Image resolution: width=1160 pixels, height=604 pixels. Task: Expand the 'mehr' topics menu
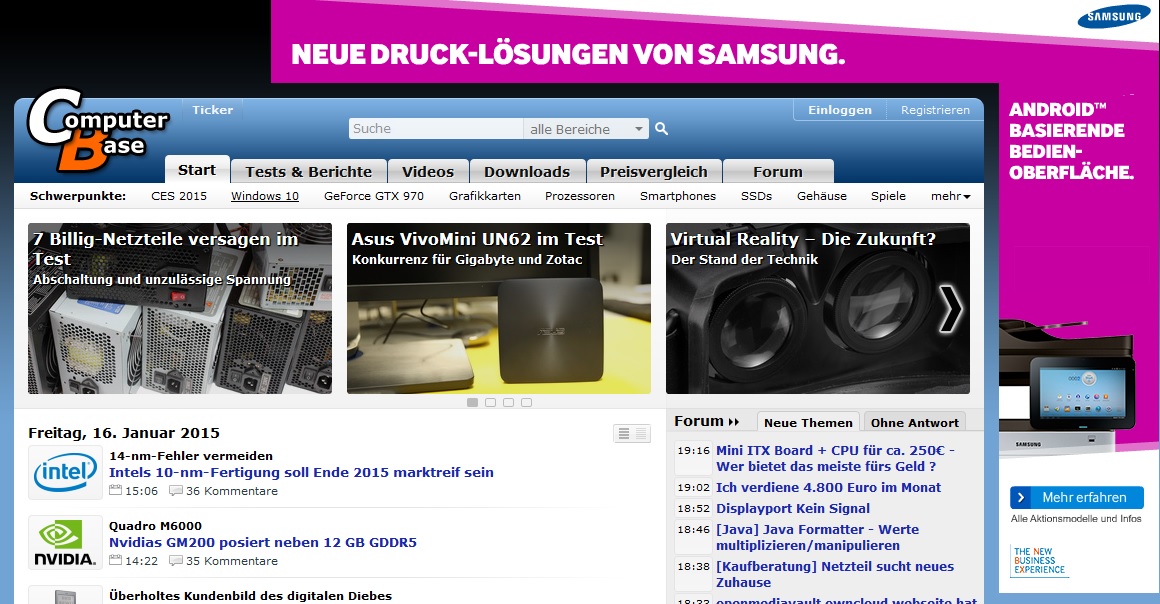tap(951, 196)
